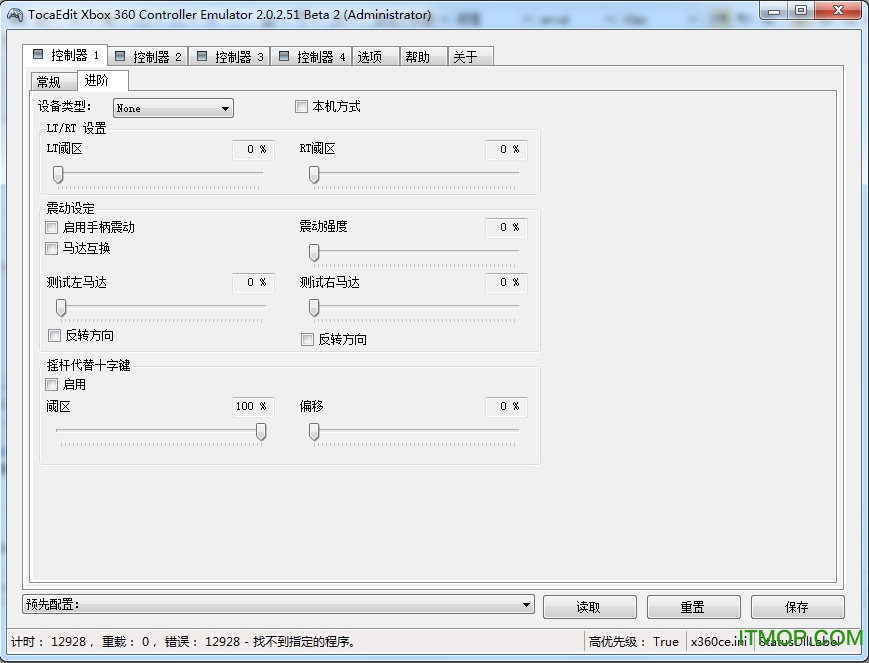
Task: Click the gamepad icon on 控制器 1 tab
Action: [38, 55]
